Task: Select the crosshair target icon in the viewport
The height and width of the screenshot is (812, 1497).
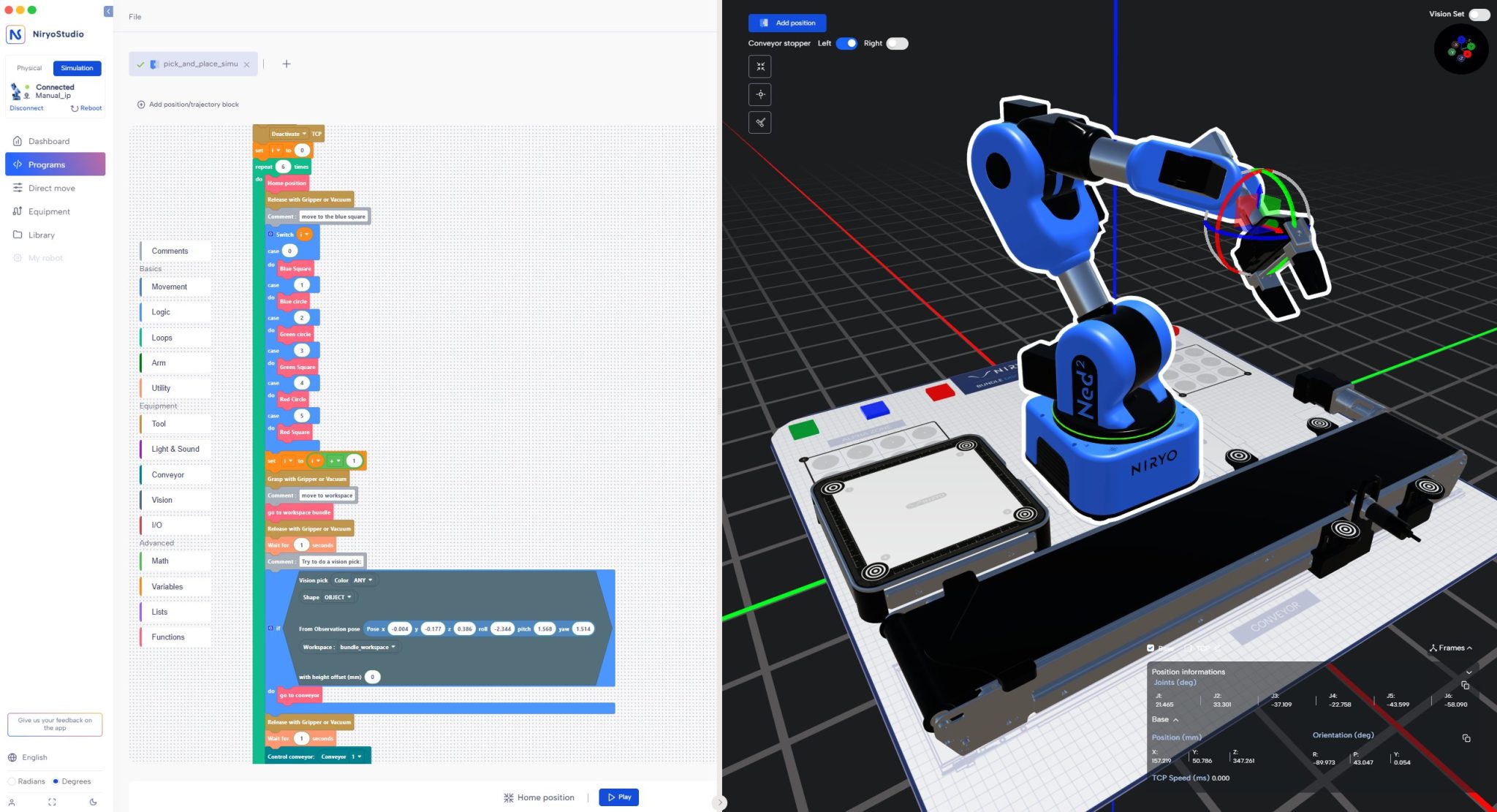Action: click(760, 94)
